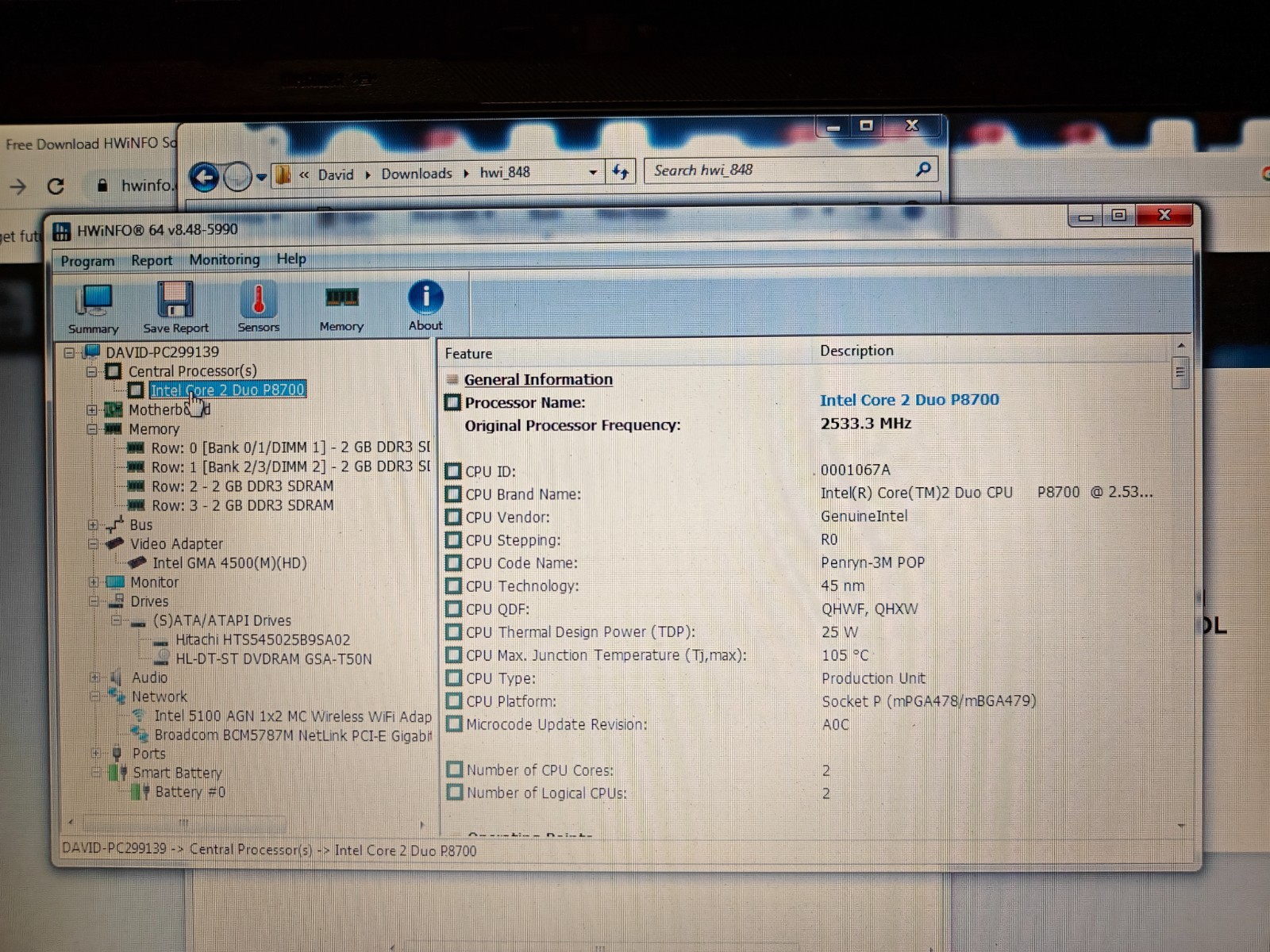This screenshot has width=1270, height=952.
Task: Click the Search hwi_848 field
Action: 791,170
